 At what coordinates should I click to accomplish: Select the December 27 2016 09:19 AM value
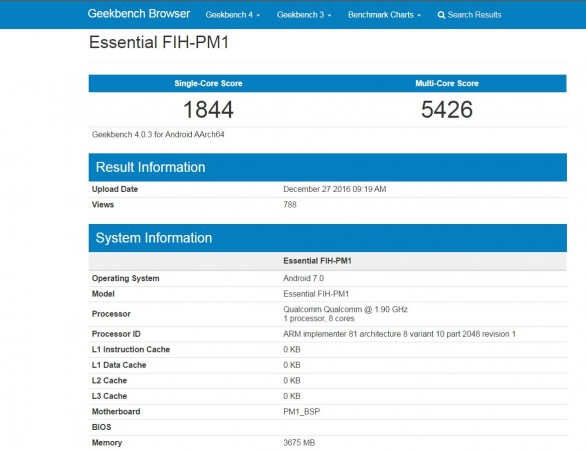pyautogui.click(x=334, y=189)
